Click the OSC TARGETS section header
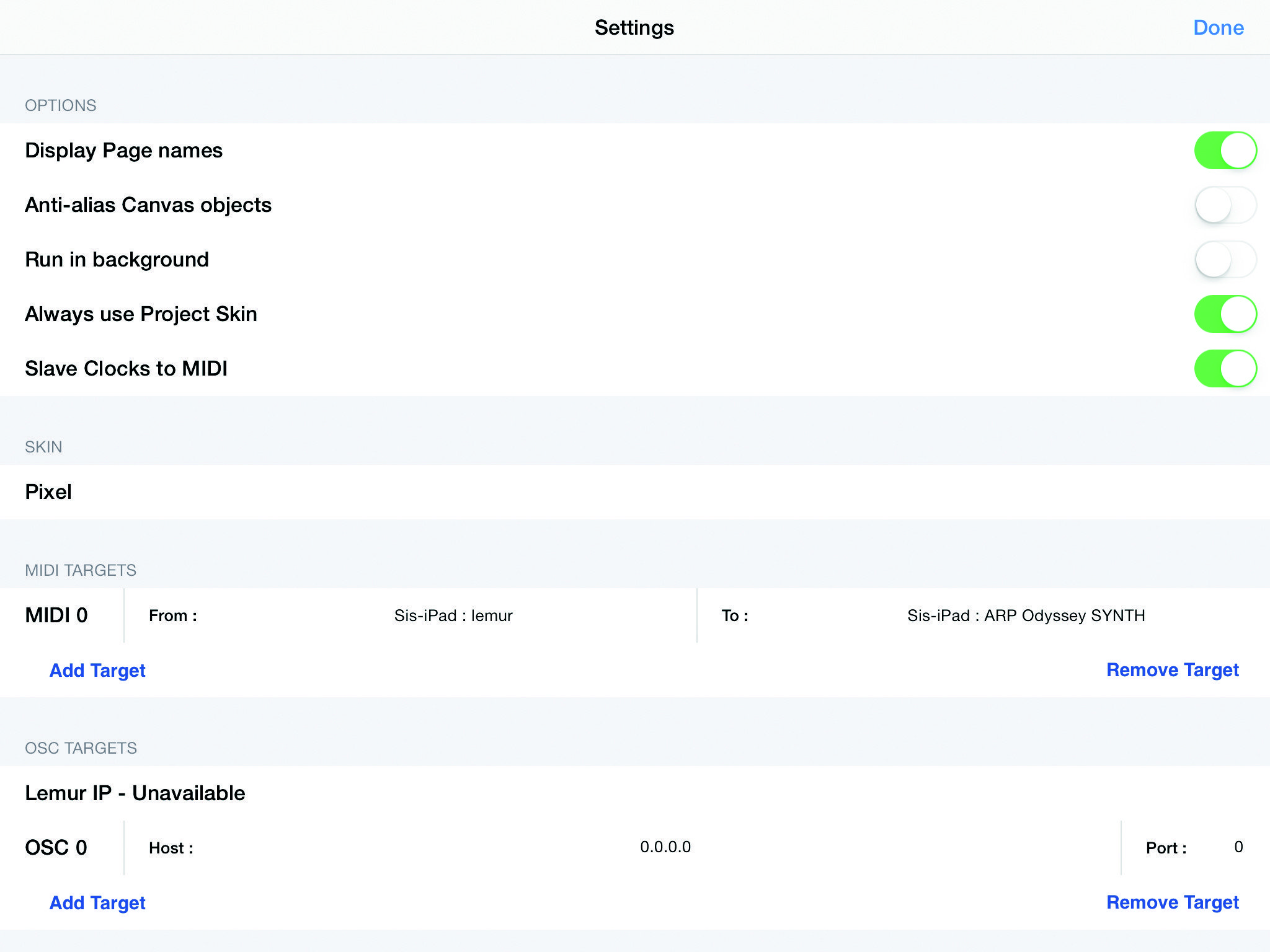Screen dimensions: 1270x952 [x=81, y=748]
